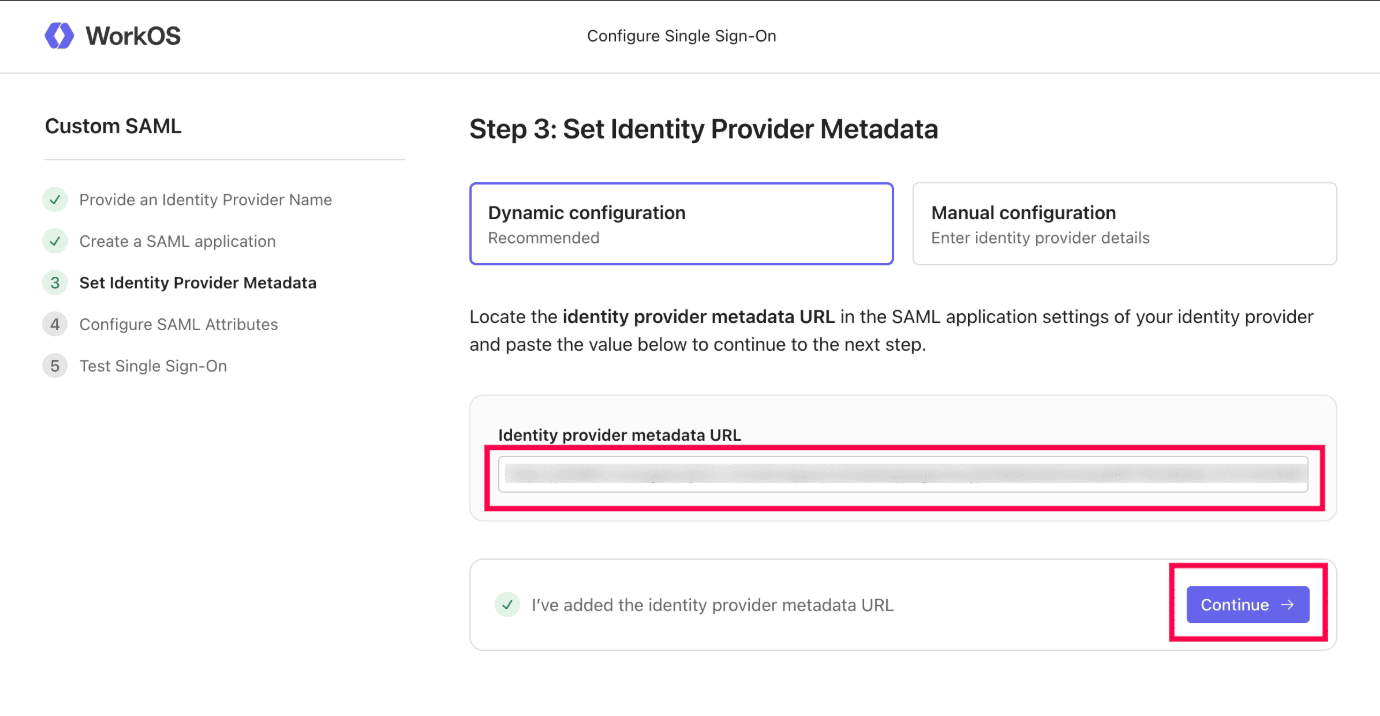This screenshot has height=716, width=1380.
Task: Click the WorkOS wordmark text
Action: coord(133,36)
